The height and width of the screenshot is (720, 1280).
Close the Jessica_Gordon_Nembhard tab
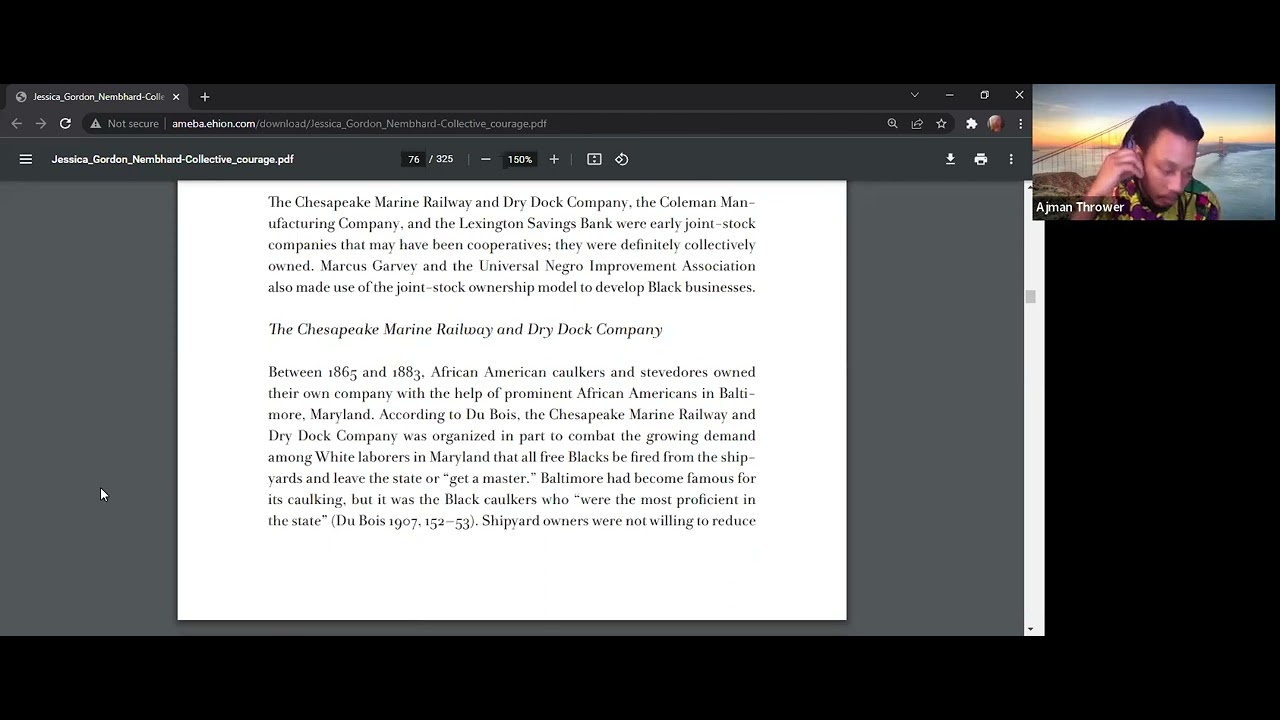pyautogui.click(x=176, y=97)
